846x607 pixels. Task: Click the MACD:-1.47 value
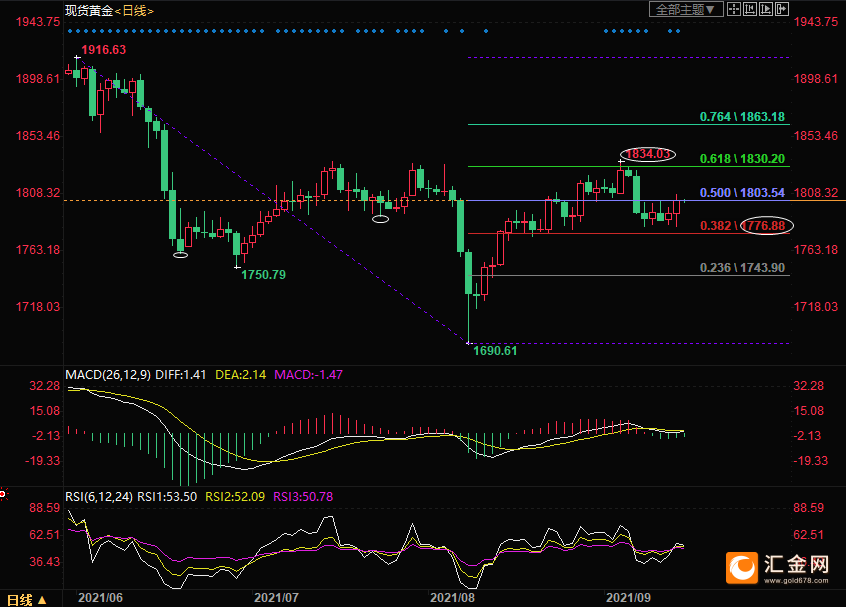tap(309, 374)
